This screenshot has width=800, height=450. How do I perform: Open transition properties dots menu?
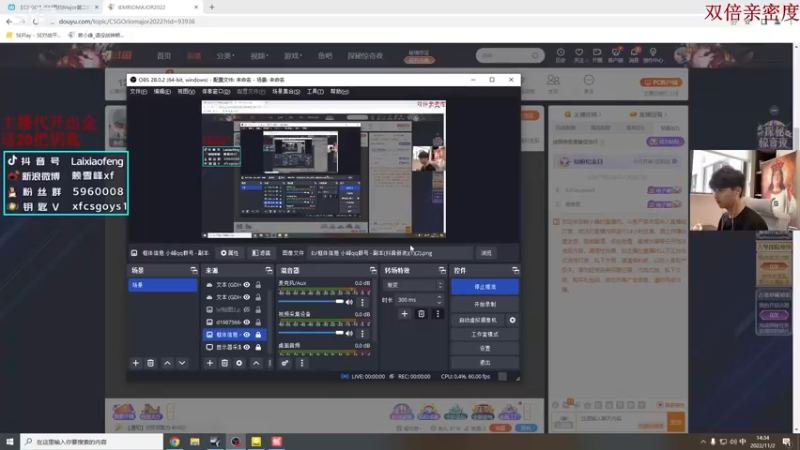pos(438,314)
